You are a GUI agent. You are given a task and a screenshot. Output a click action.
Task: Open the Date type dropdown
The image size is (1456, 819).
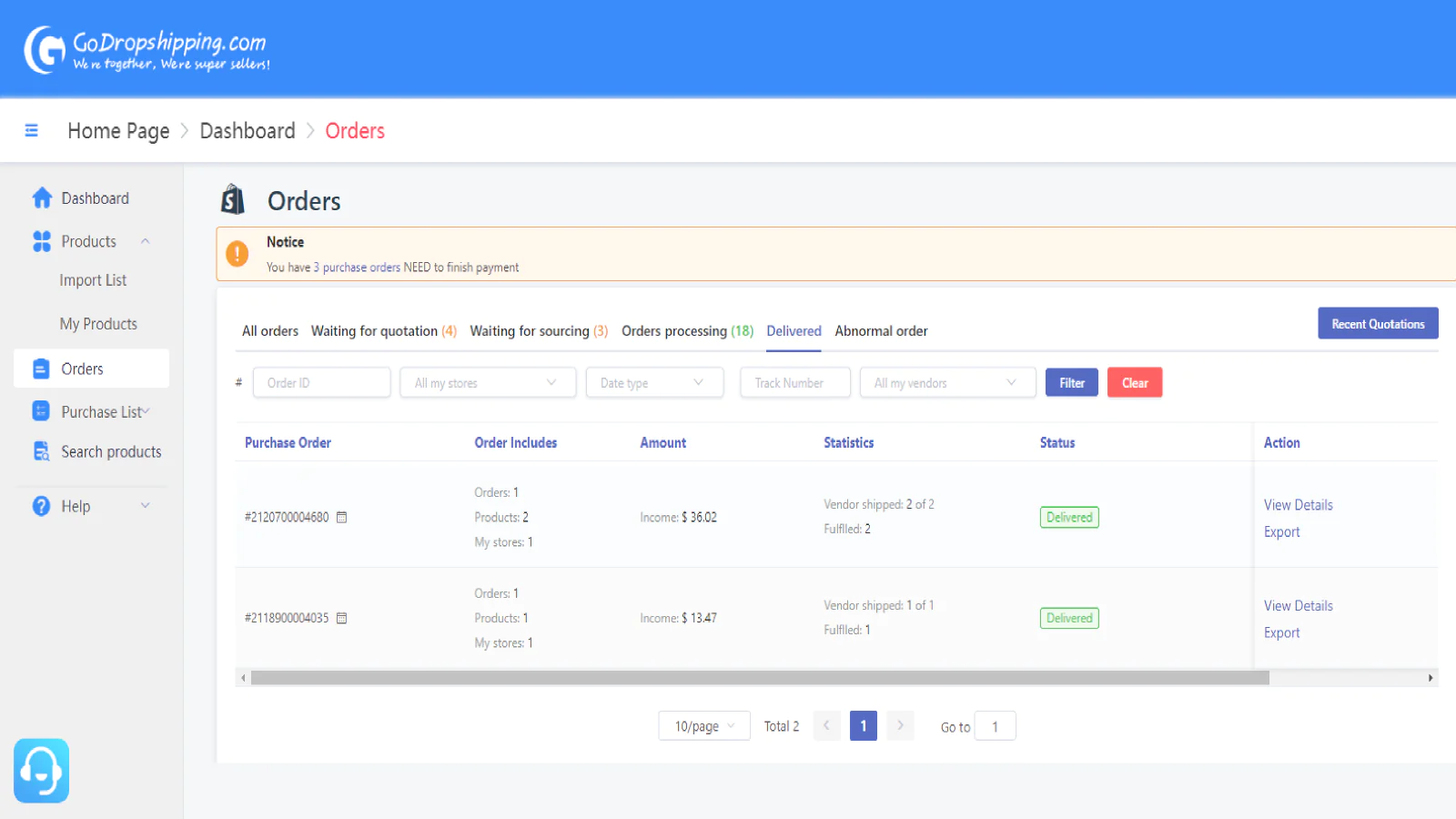653,383
